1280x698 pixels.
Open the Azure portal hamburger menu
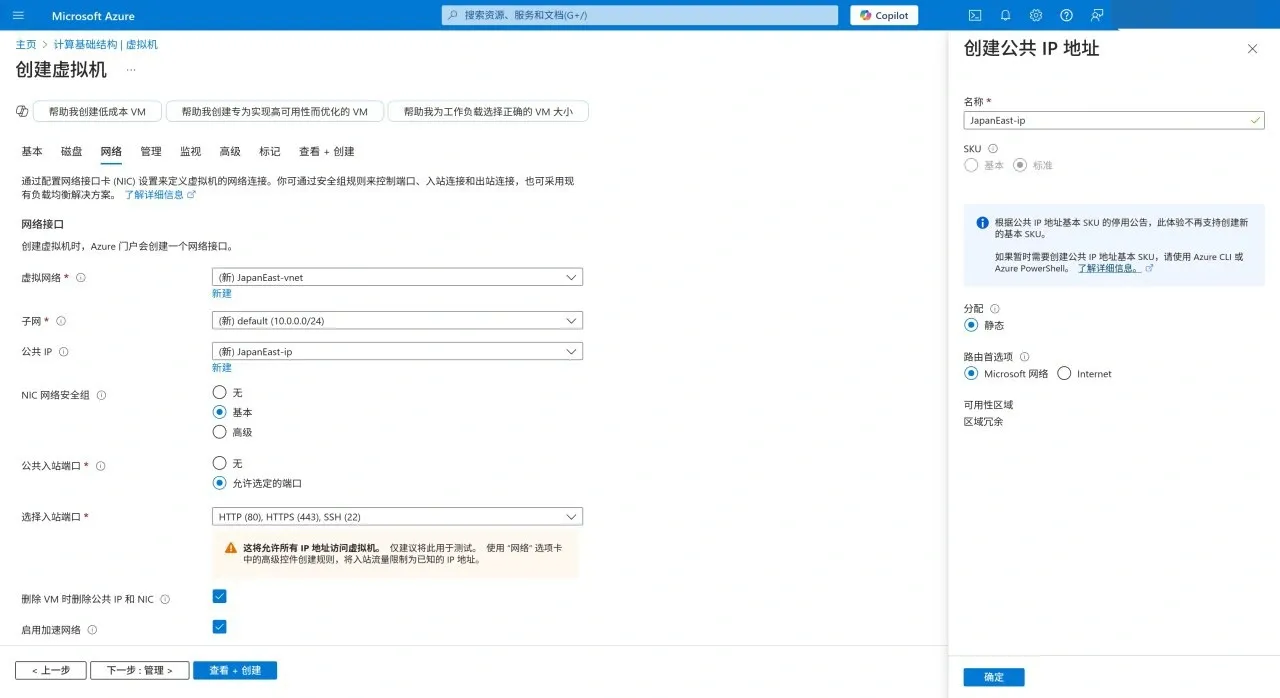pyautogui.click(x=18, y=15)
